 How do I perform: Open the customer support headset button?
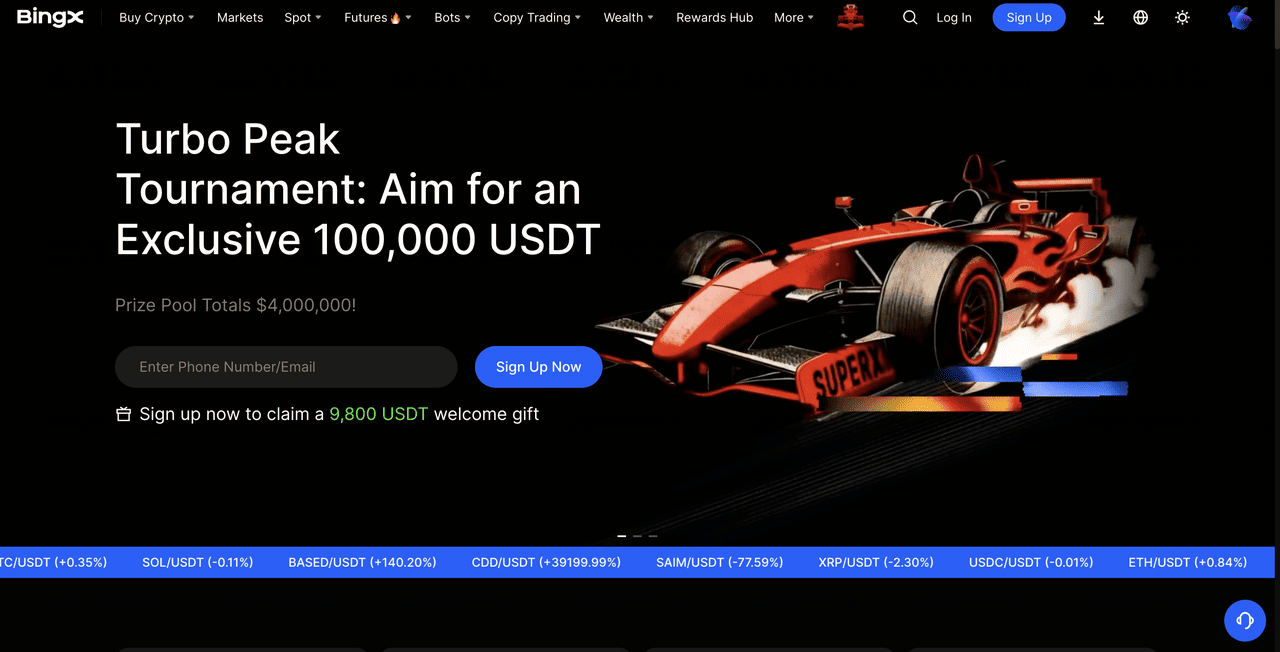[x=1245, y=620]
